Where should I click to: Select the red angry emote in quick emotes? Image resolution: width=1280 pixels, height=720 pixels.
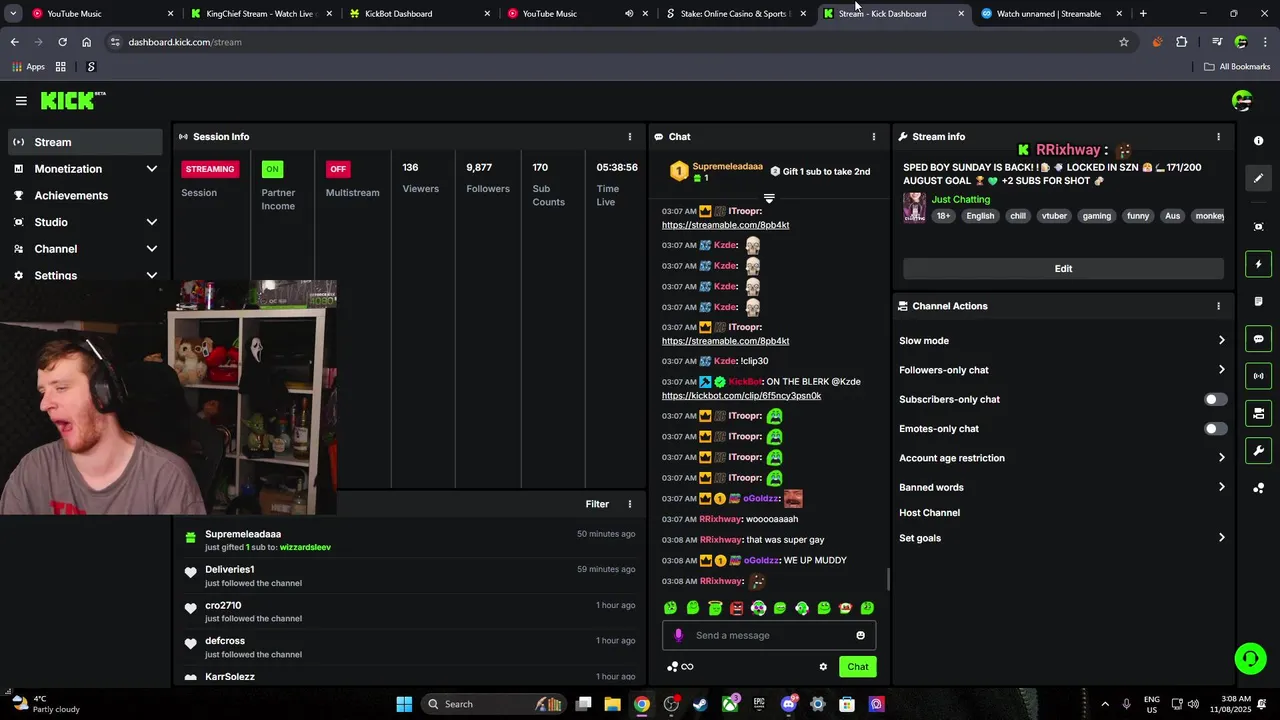pyautogui.click(x=737, y=608)
